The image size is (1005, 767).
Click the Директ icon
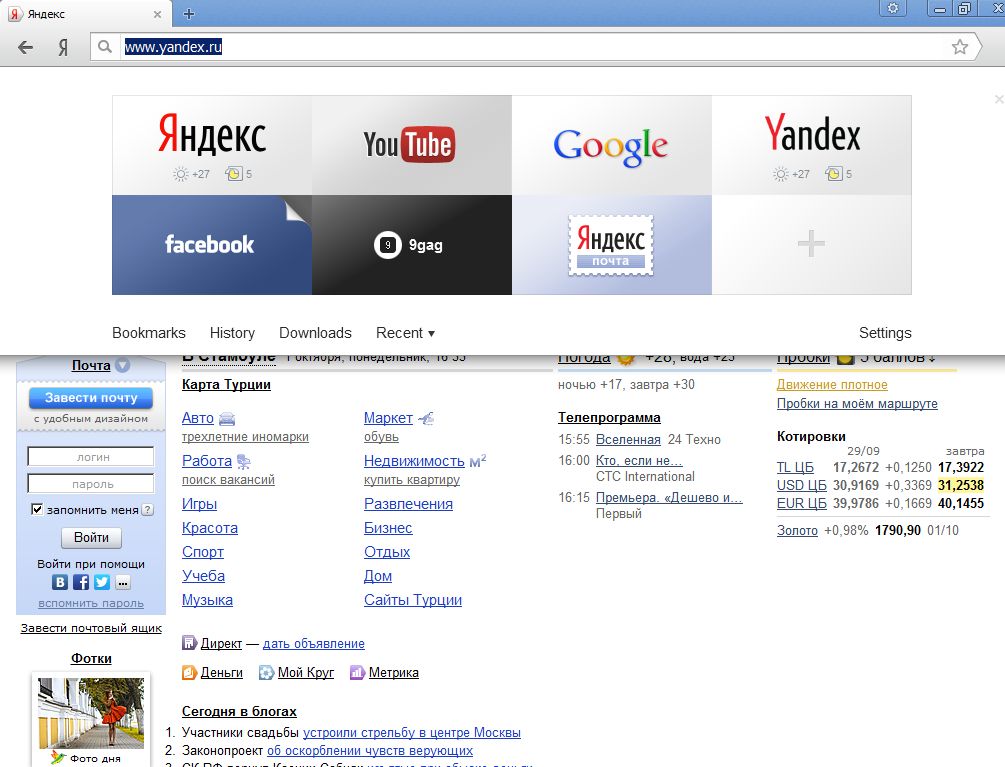pyautogui.click(x=188, y=643)
